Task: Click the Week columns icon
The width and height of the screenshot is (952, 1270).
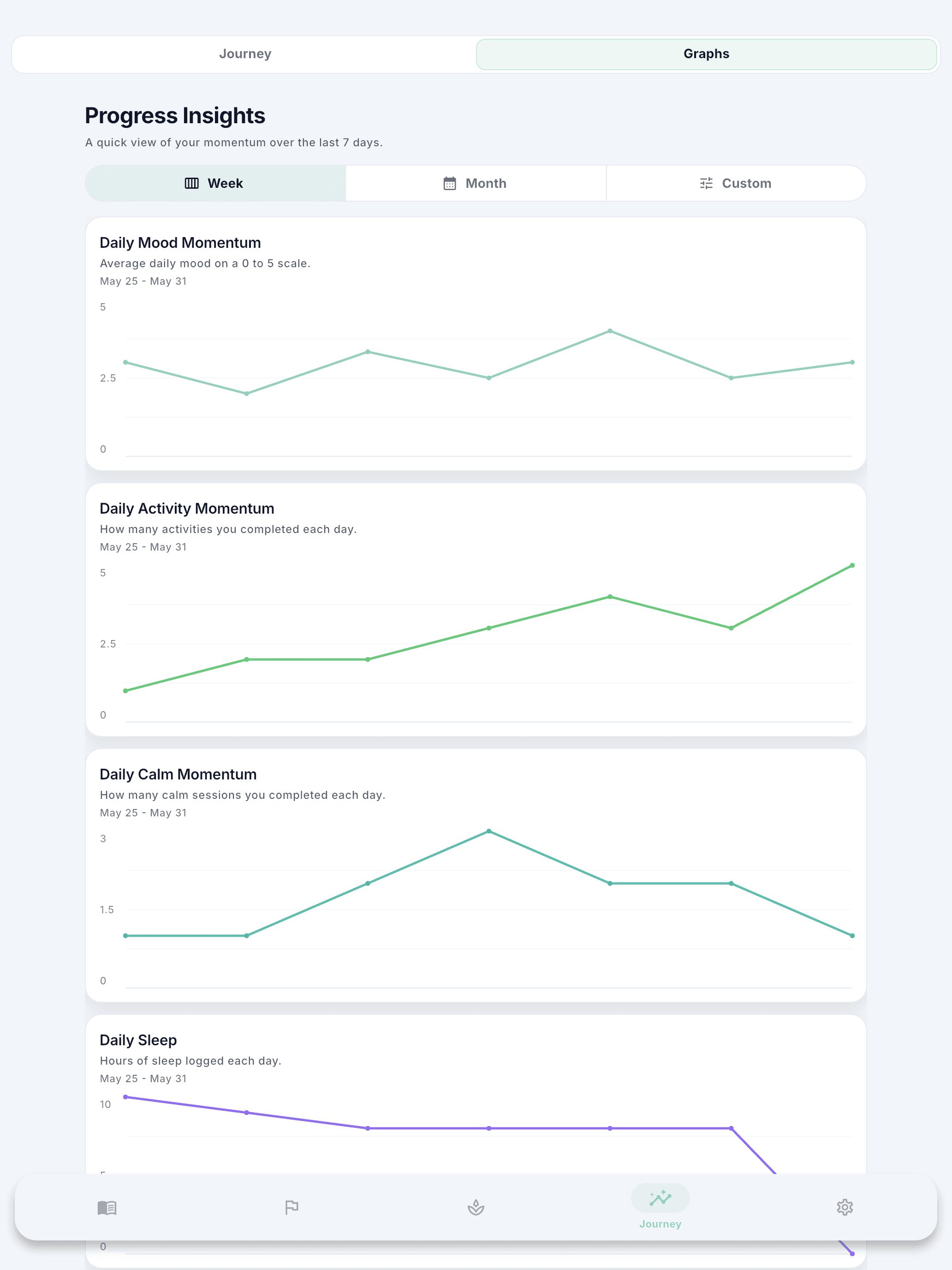Action: (x=192, y=183)
